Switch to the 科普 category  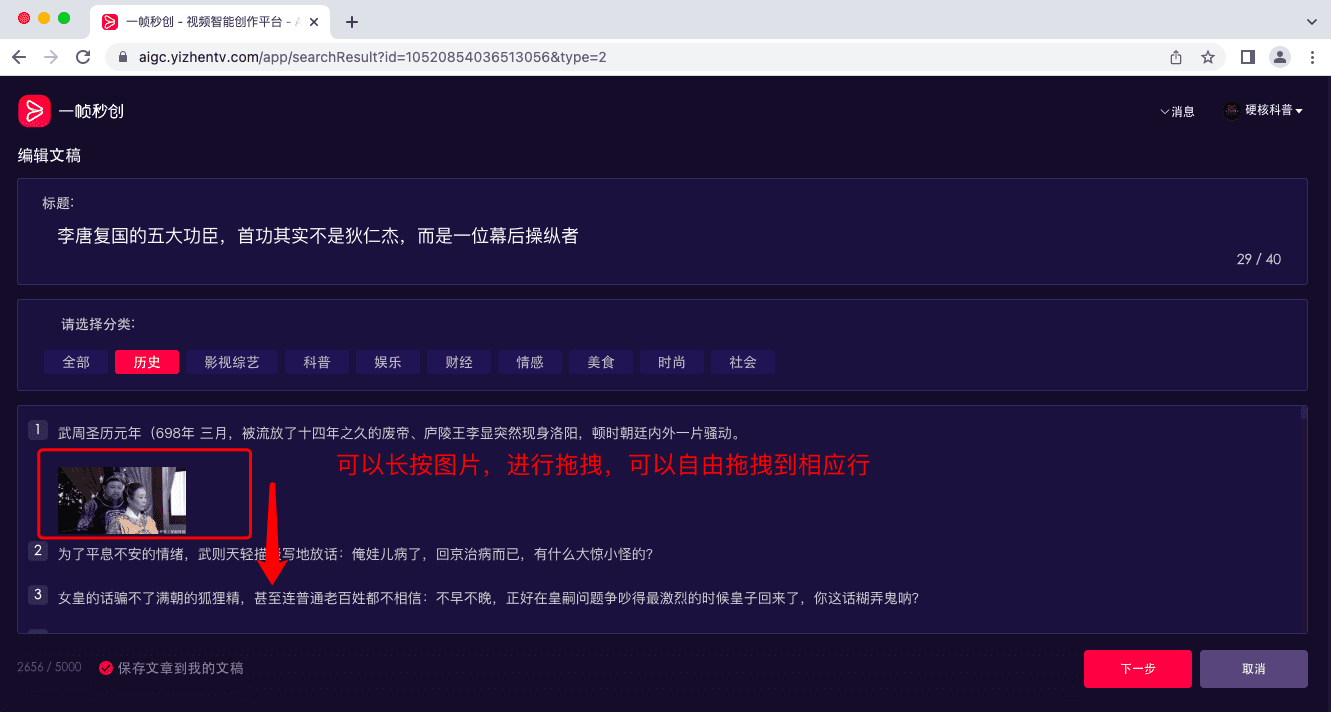(317, 362)
